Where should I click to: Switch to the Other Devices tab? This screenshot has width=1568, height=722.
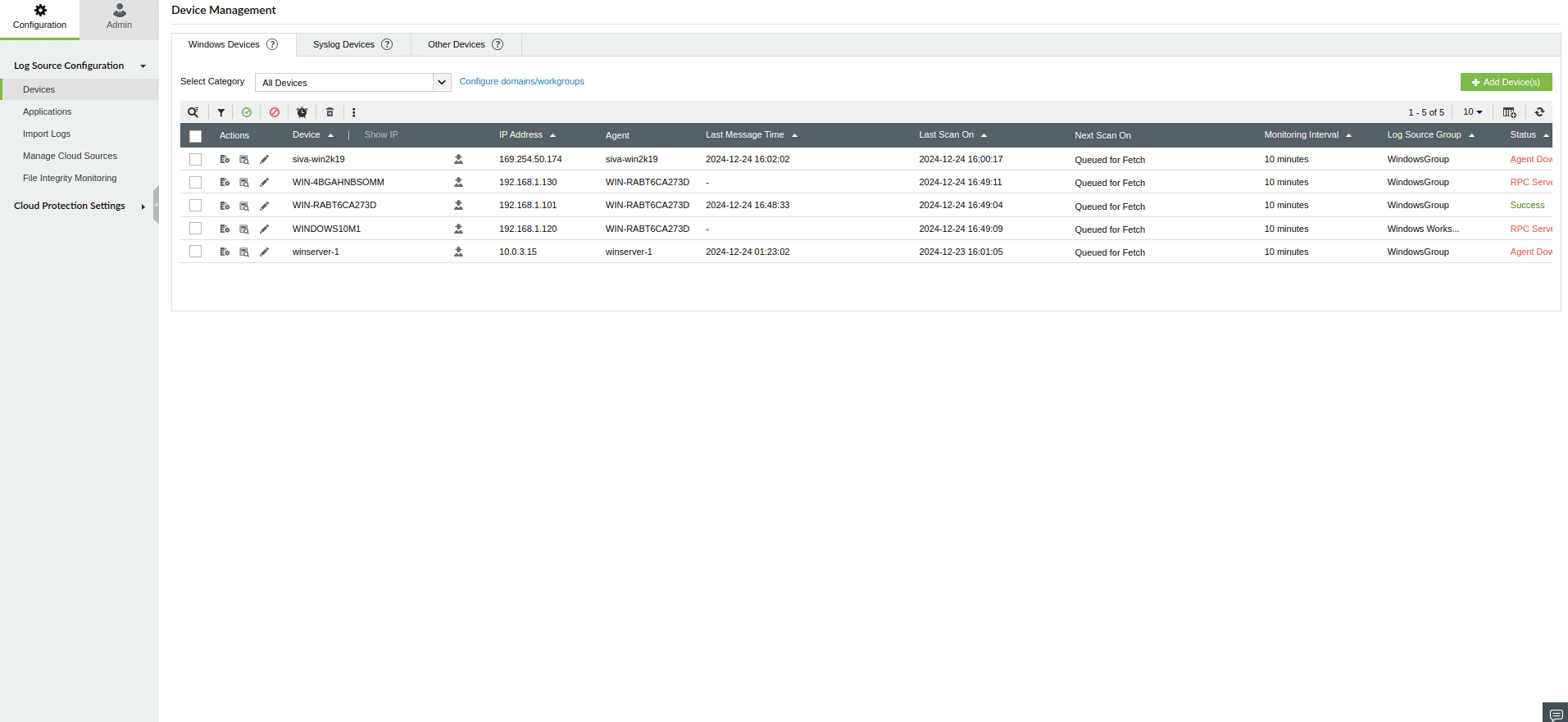pos(466,44)
